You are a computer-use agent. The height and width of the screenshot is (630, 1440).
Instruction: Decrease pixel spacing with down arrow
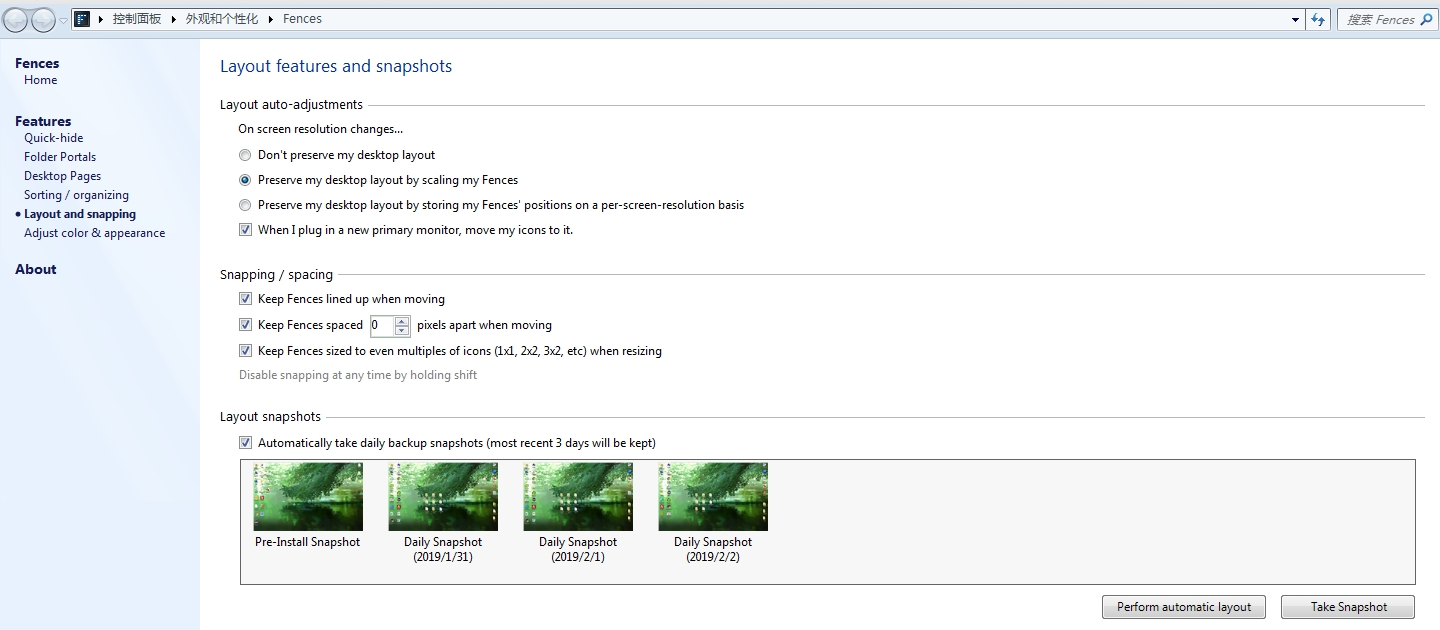click(x=402, y=331)
